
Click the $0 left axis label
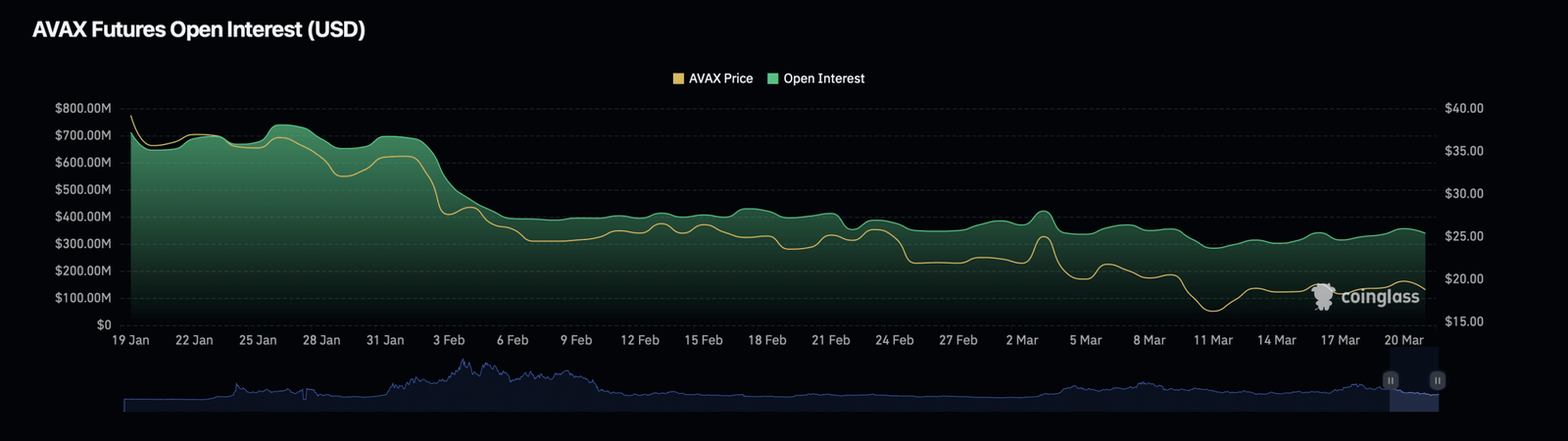(x=103, y=324)
